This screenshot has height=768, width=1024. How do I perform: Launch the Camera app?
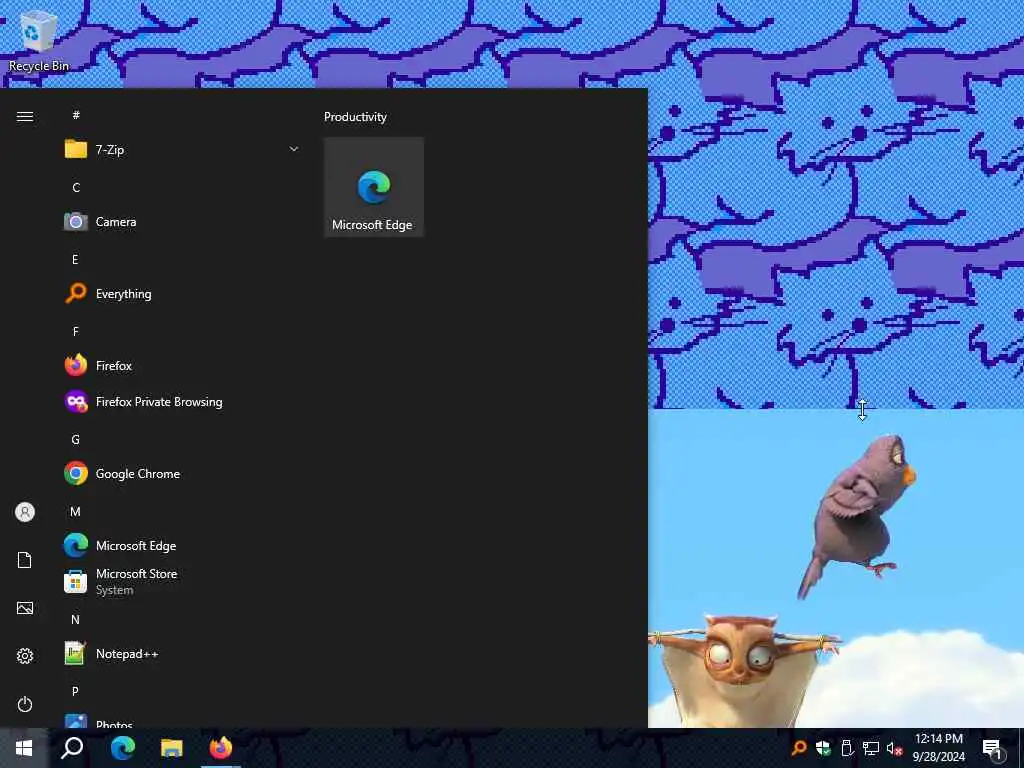[x=182, y=222]
